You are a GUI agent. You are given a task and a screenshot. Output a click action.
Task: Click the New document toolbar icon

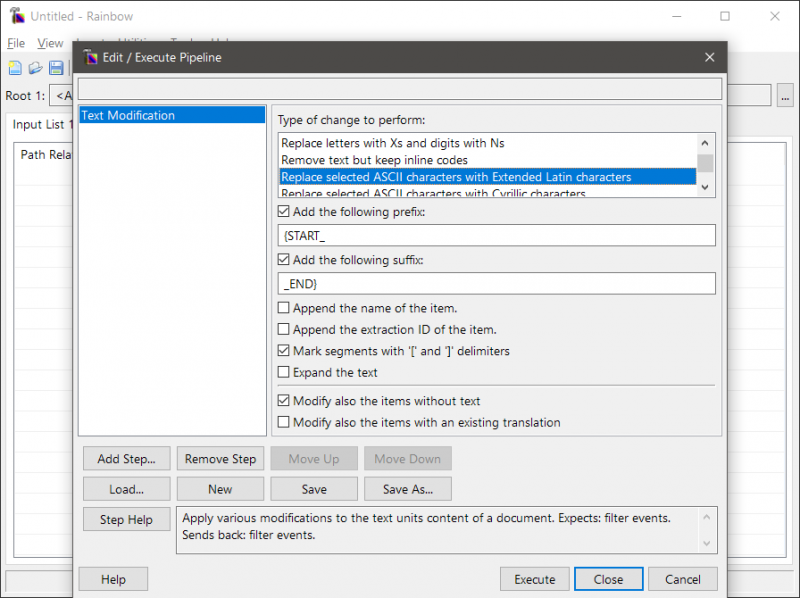[15, 68]
